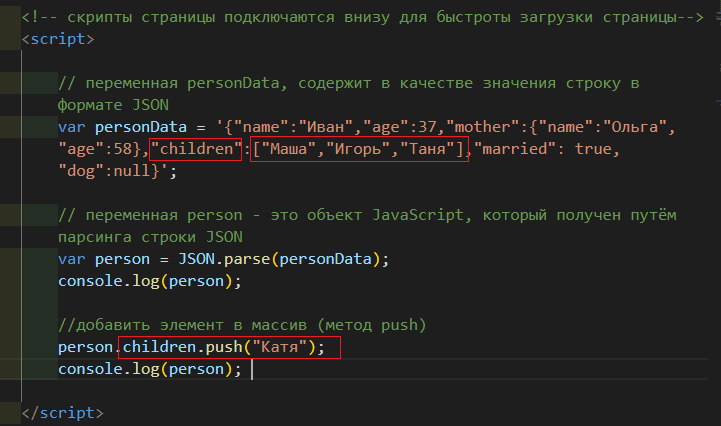This screenshot has height=426, width=721.
Task: Click the "married" key in the JSON
Action: point(515,149)
